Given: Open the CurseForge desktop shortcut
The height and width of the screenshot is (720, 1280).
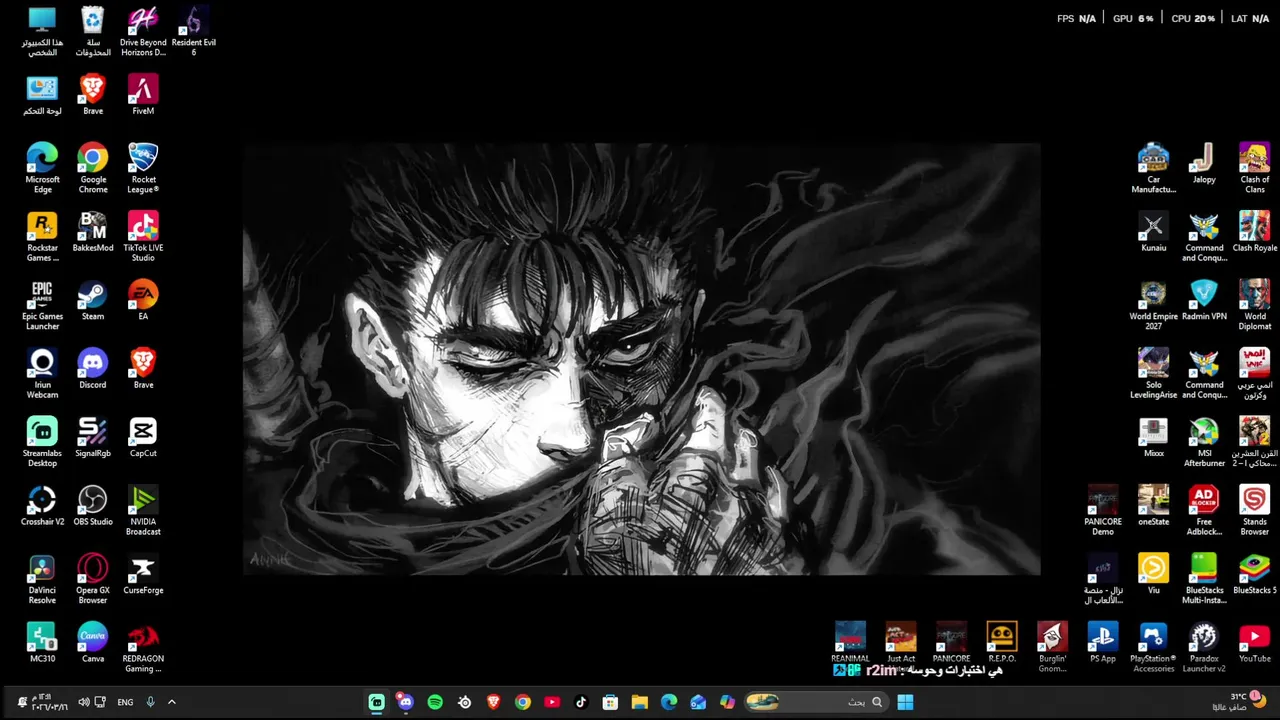Looking at the screenshot, I should [x=143, y=574].
